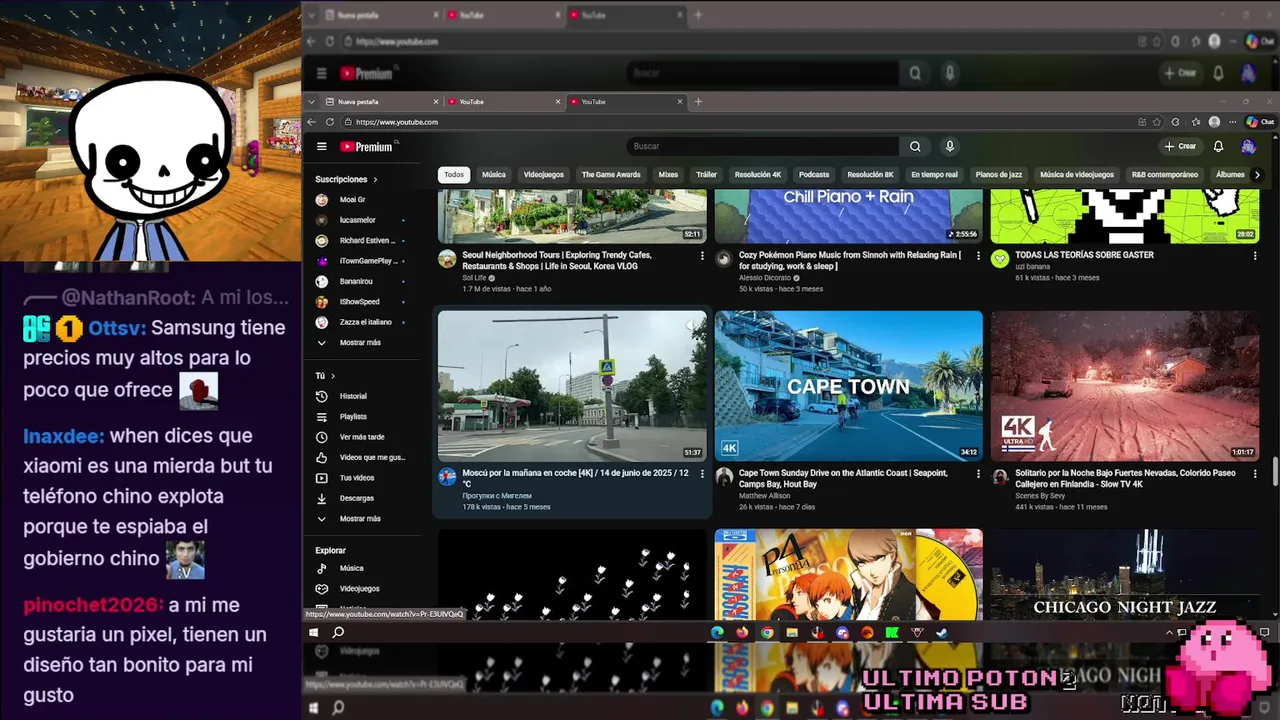Viewport: 1280px width, 720px height.
Task: Open the hamburger menu in the dimmed rear YouTube window
Action: (x=322, y=73)
